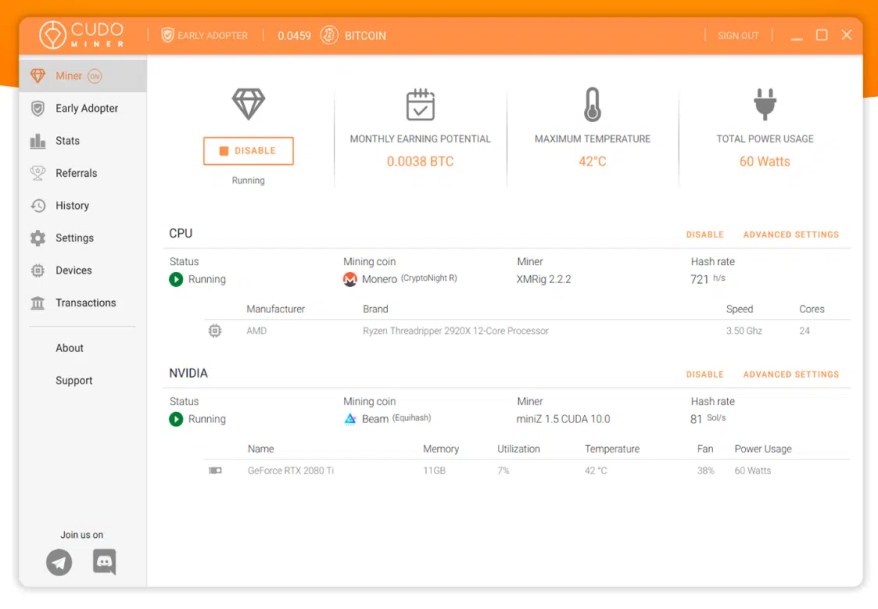
Task: Click the History clock icon
Action: (x=38, y=205)
